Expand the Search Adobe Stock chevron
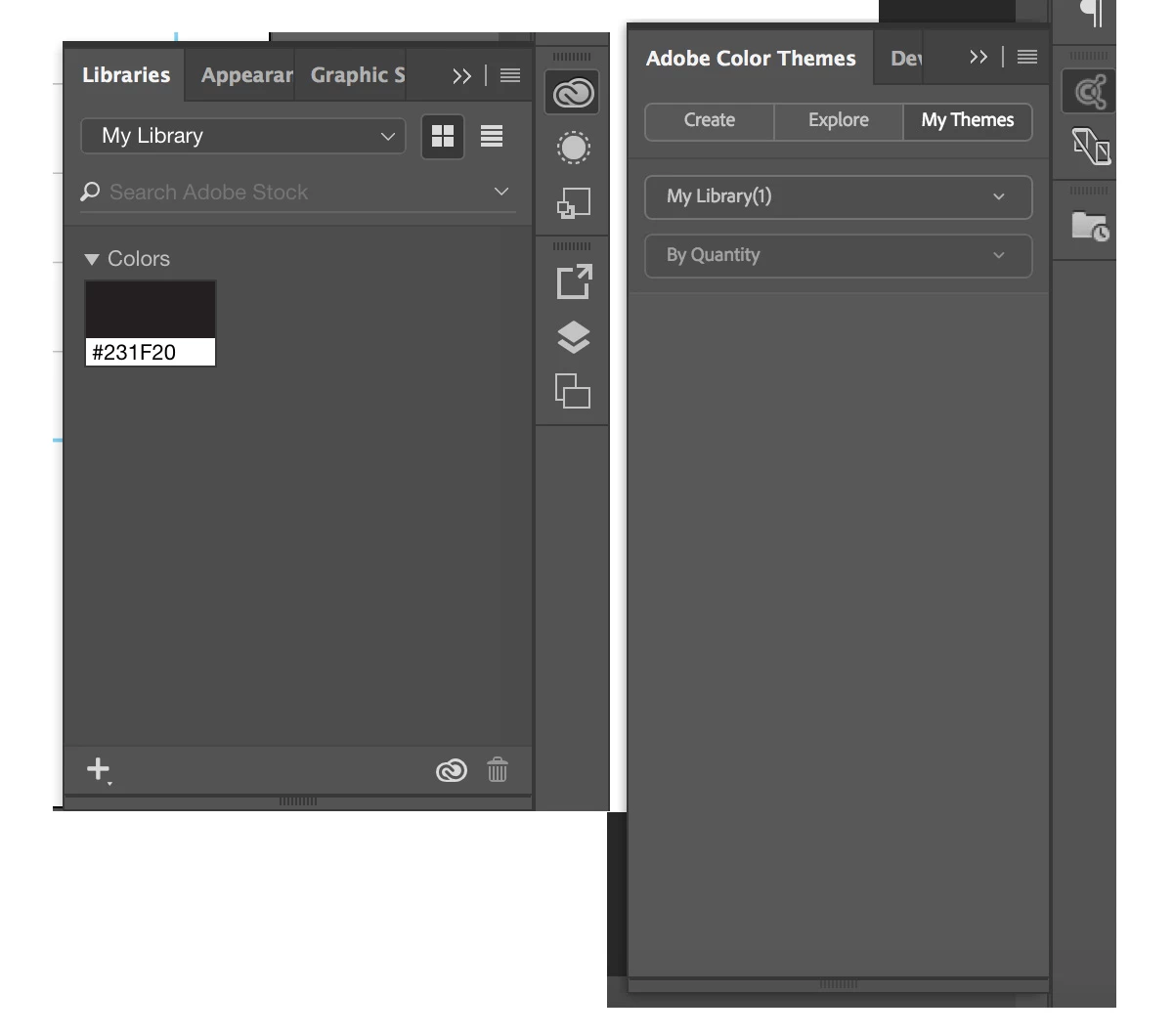Image resolution: width=1174 pixels, height=1036 pixels. coord(501,192)
